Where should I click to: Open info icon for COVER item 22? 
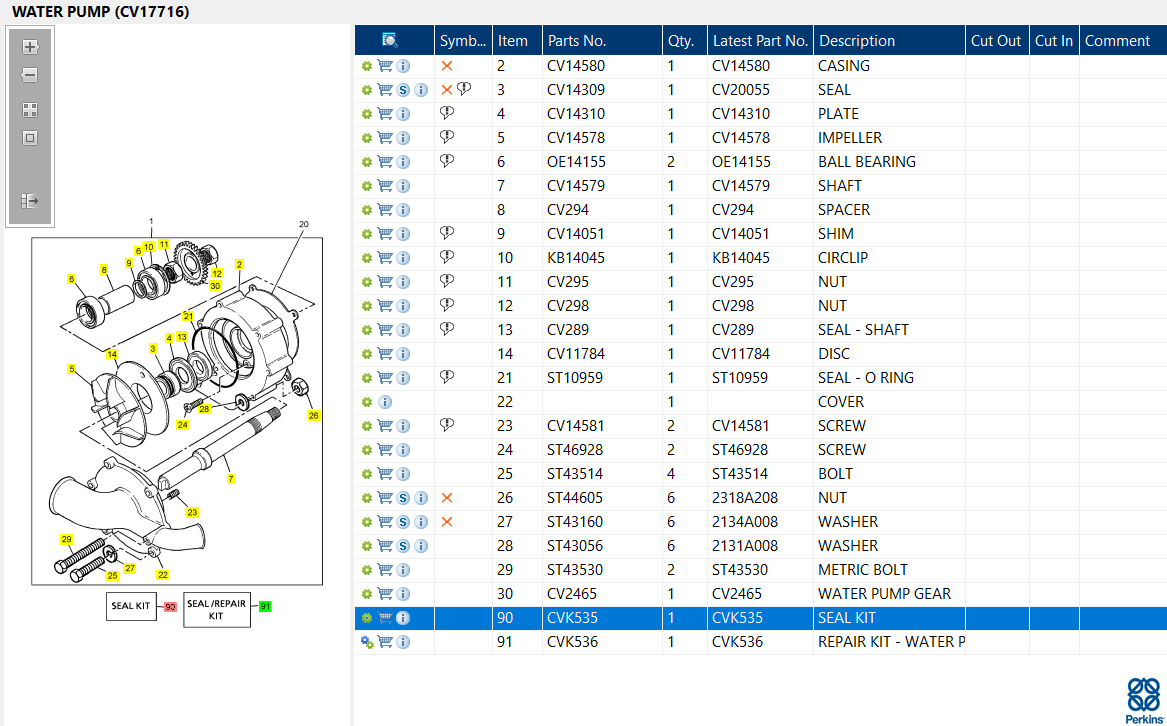pyautogui.click(x=385, y=402)
